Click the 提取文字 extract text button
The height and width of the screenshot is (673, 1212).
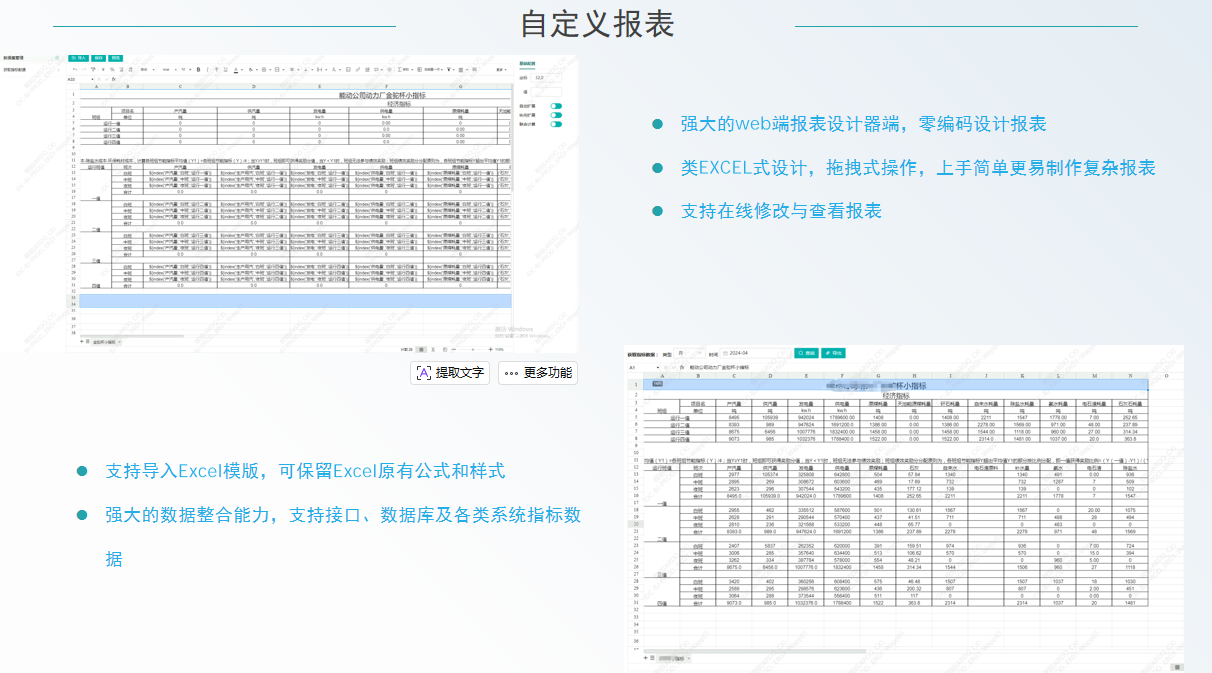pyautogui.click(x=450, y=373)
